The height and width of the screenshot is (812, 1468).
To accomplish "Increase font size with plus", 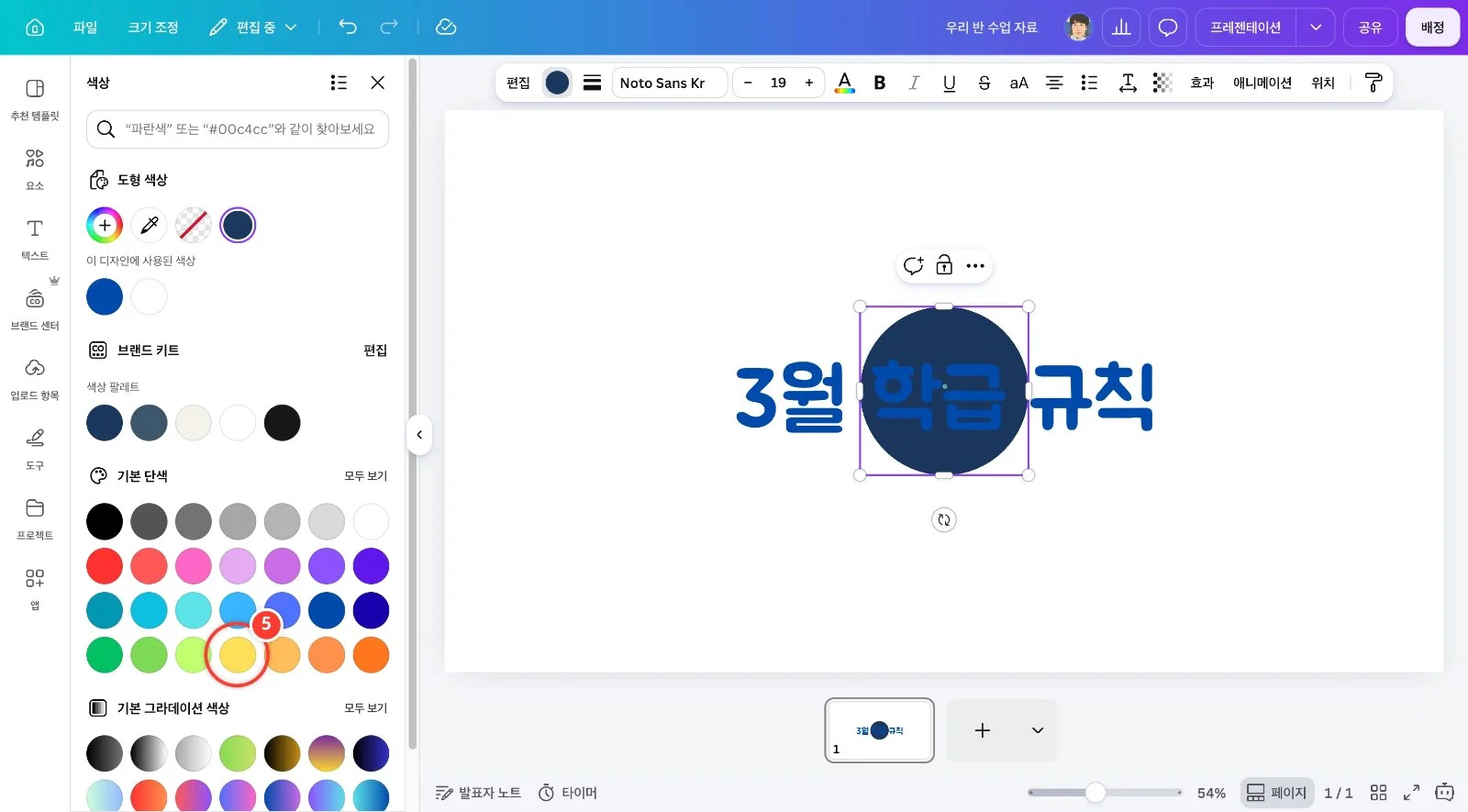I will pos(809,83).
